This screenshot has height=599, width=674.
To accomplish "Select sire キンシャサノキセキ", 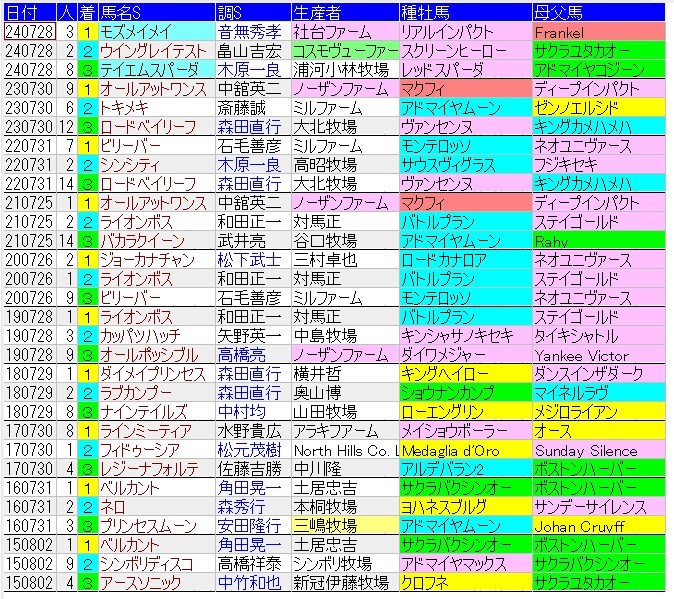I will pyautogui.click(x=466, y=336).
